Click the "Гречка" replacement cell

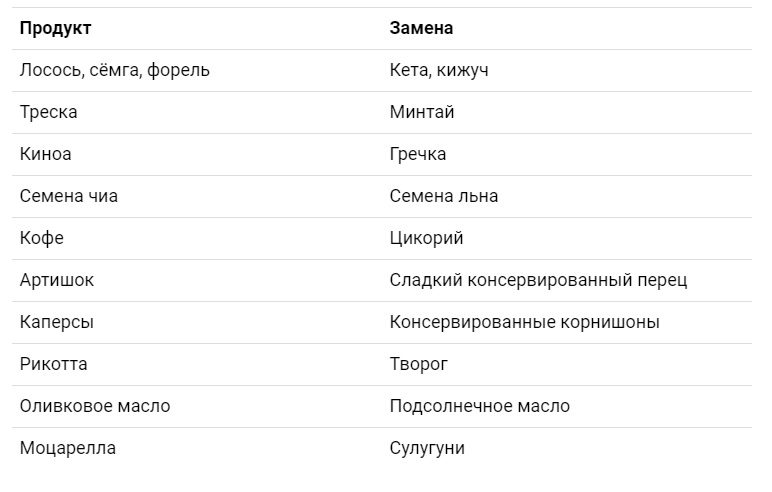418,154
